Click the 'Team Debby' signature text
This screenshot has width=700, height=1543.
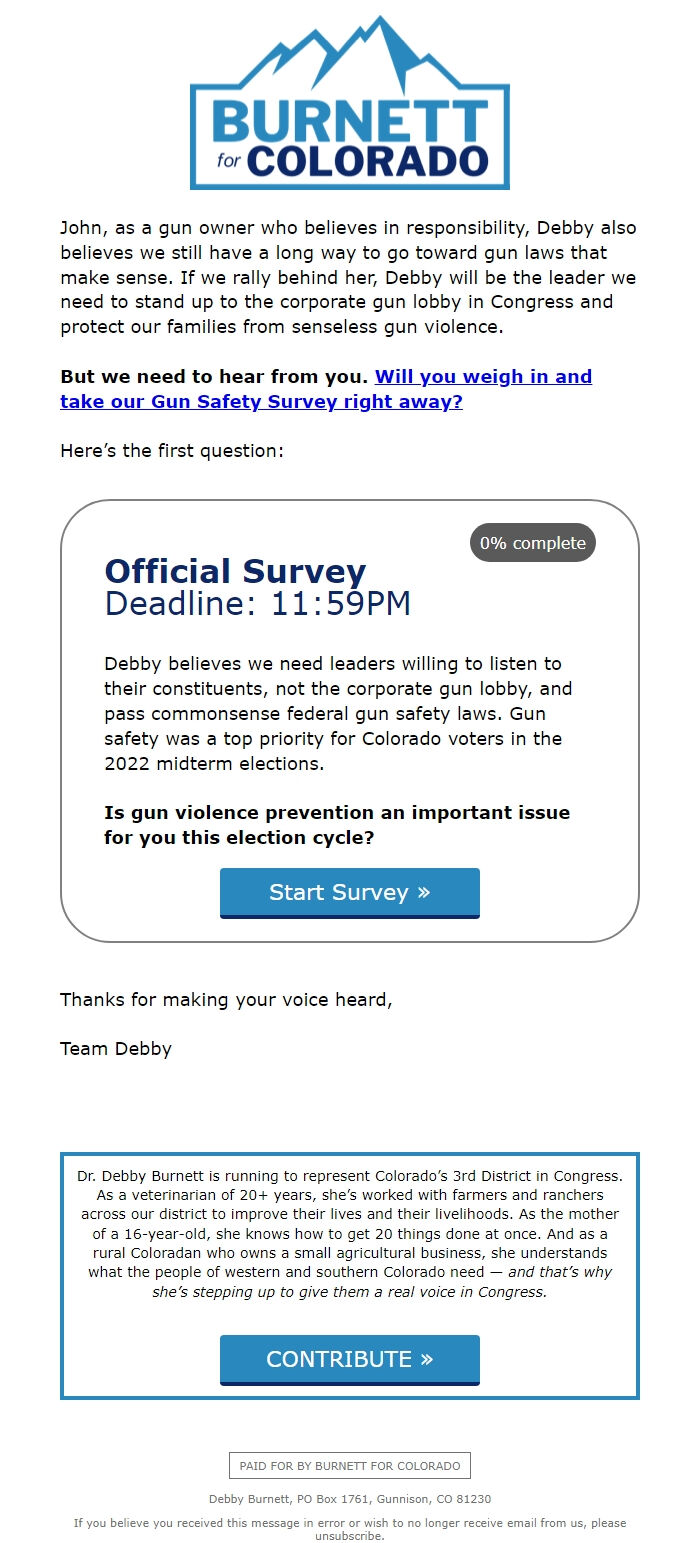[x=115, y=1048]
